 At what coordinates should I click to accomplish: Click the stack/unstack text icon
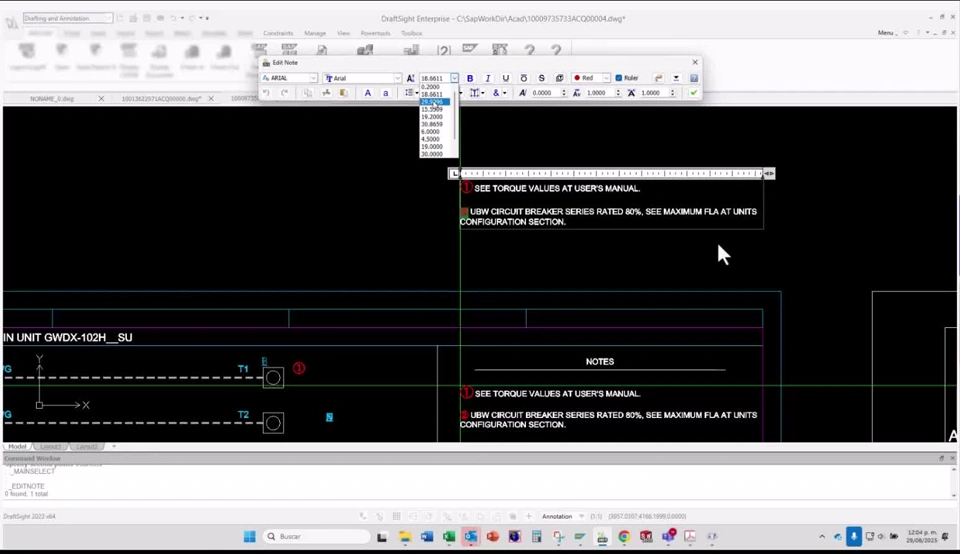[x=559, y=78]
